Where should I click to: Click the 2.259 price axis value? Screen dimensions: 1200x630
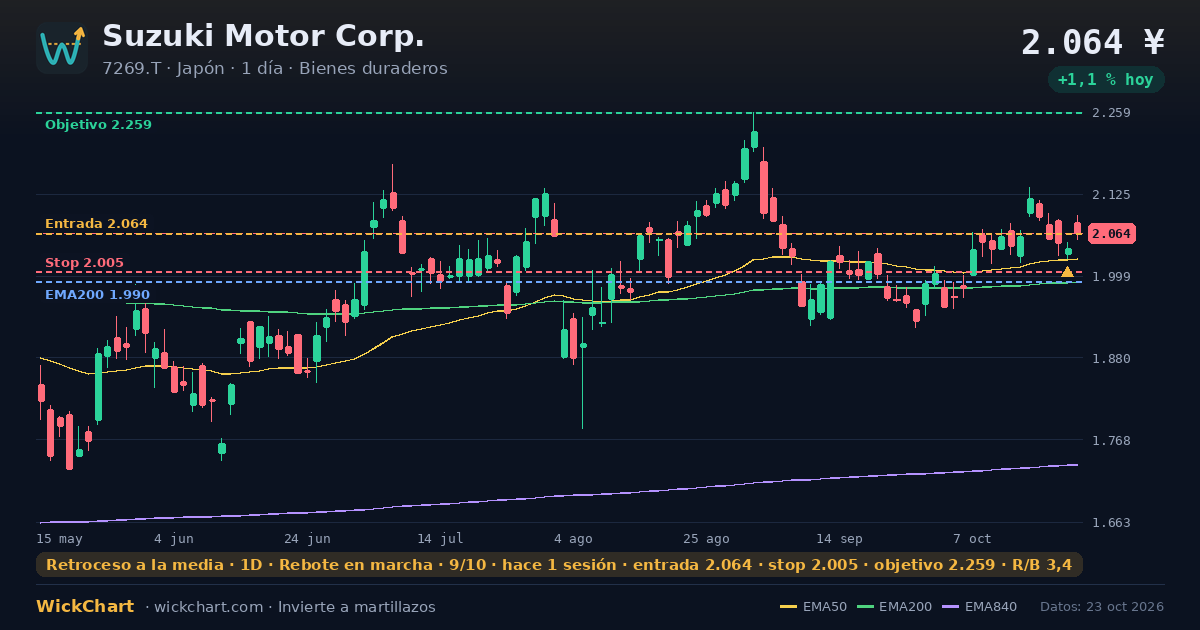1112,113
